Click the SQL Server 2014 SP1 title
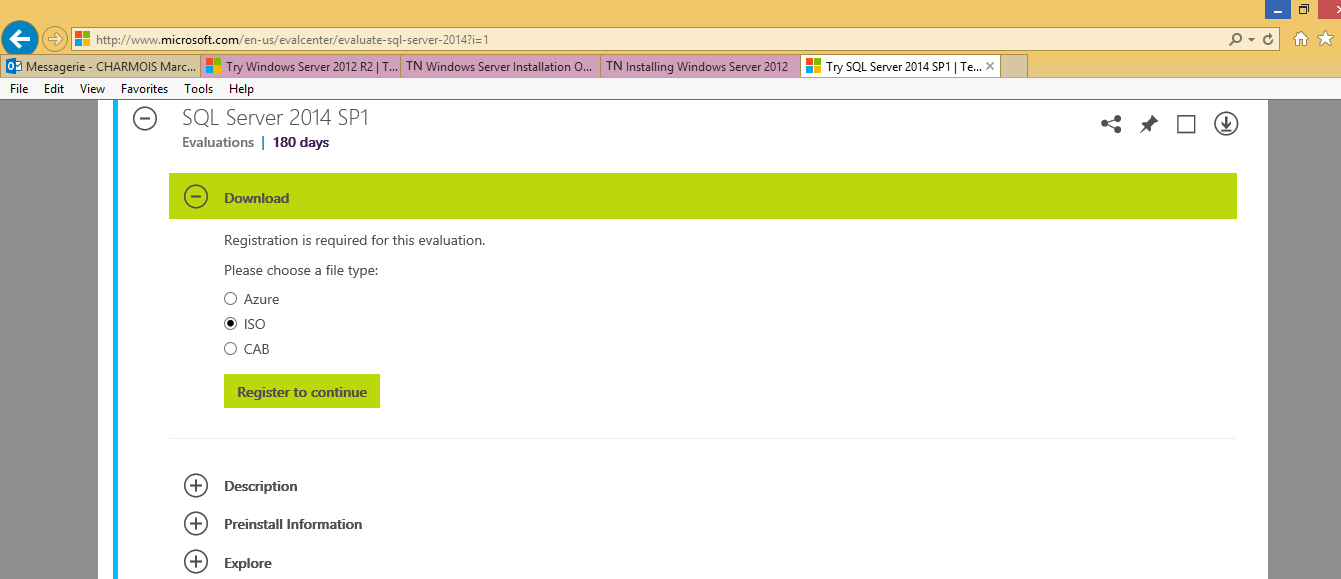 point(276,117)
